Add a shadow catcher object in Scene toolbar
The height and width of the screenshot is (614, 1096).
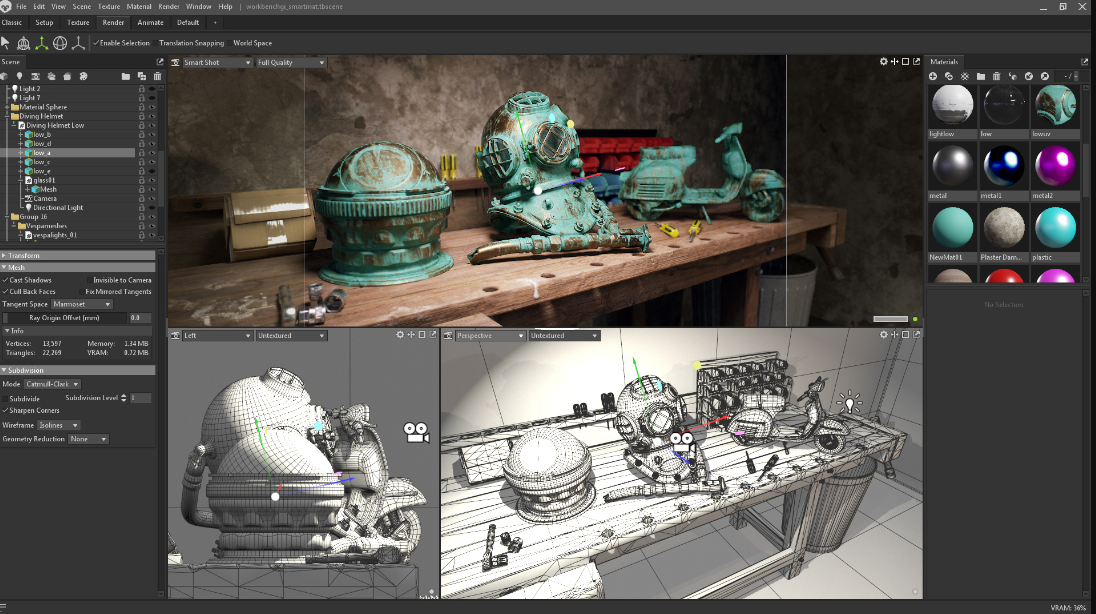click(67, 76)
